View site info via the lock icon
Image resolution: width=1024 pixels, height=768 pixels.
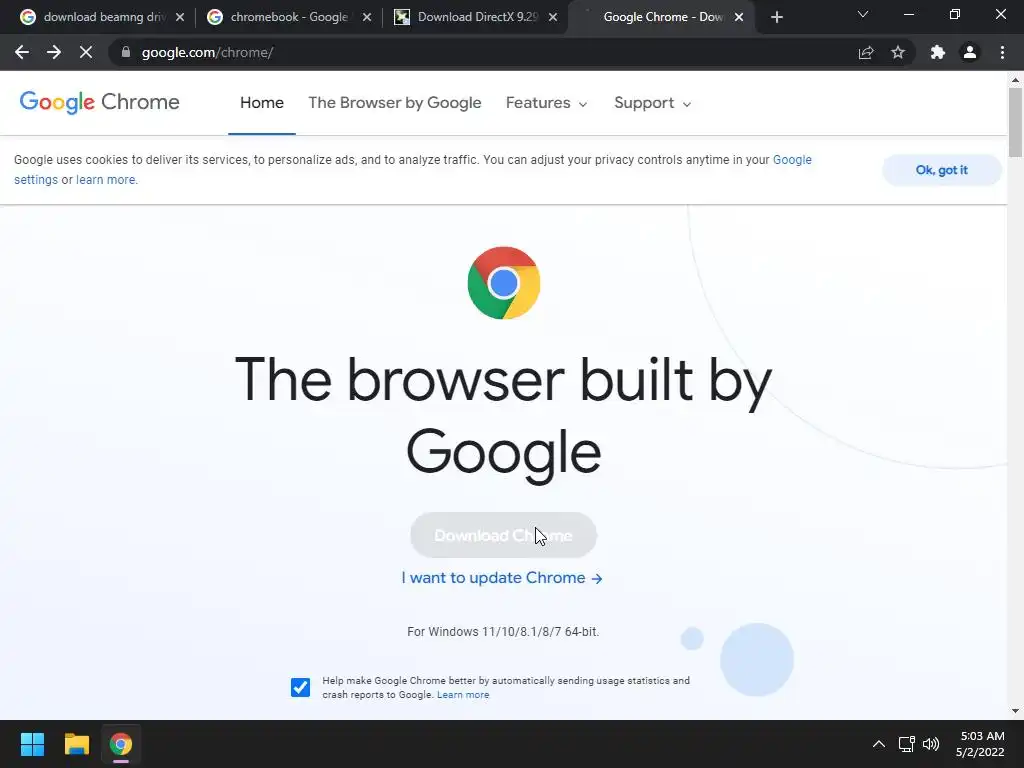pos(125,52)
